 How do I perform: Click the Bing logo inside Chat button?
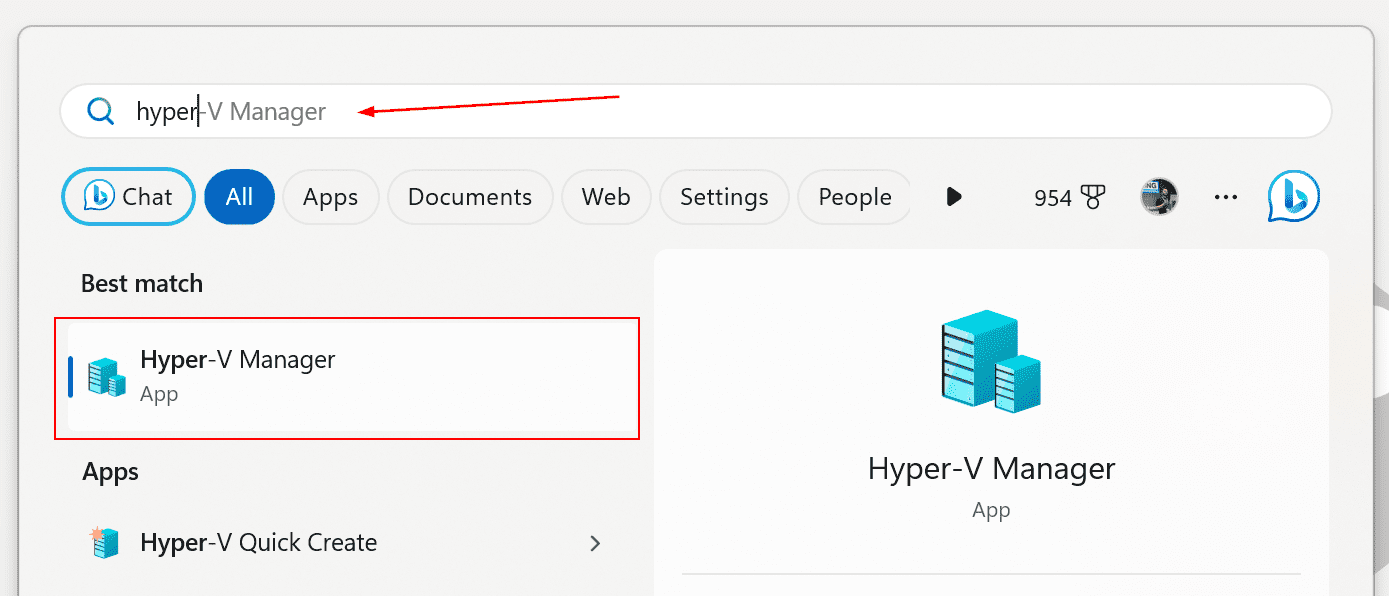pyautogui.click(x=98, y=197)
